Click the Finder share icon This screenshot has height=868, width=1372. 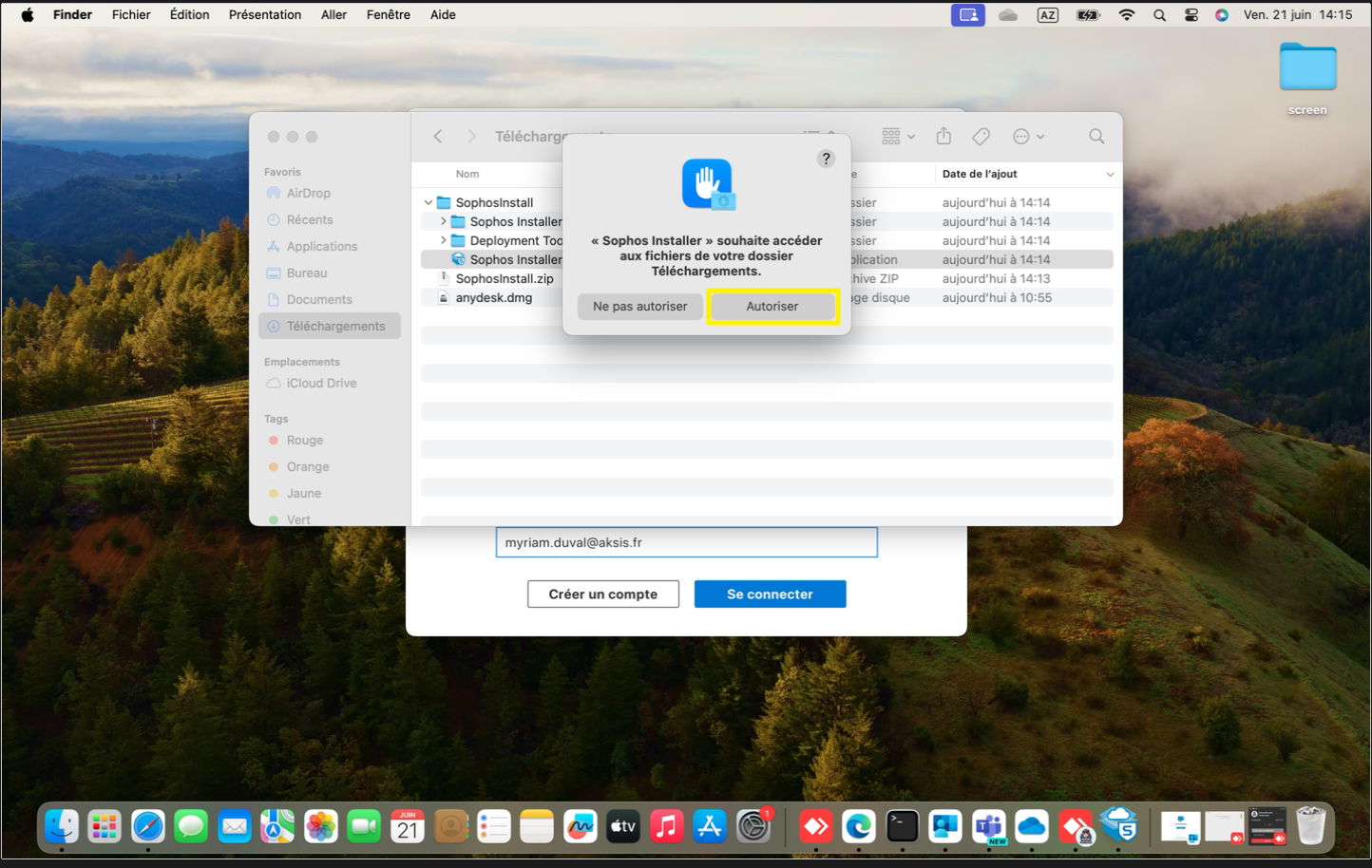943,137
